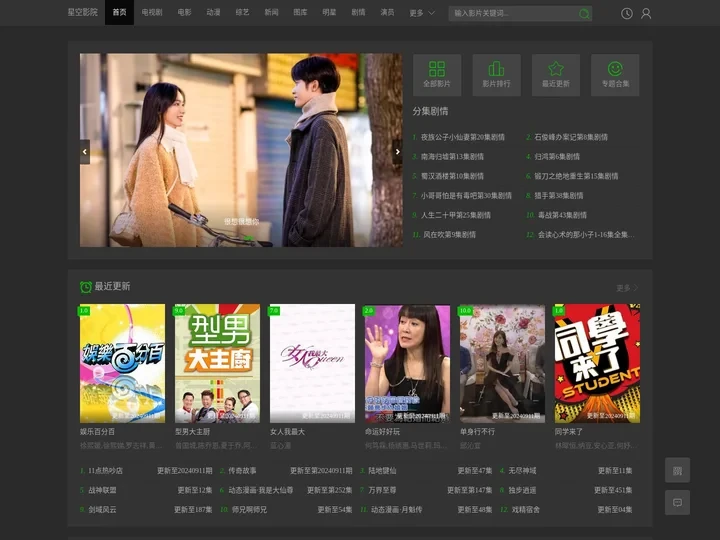Screen dimensions: 720x540
Task: Expand the 更多 navigation dropdown
Action: 422,13
